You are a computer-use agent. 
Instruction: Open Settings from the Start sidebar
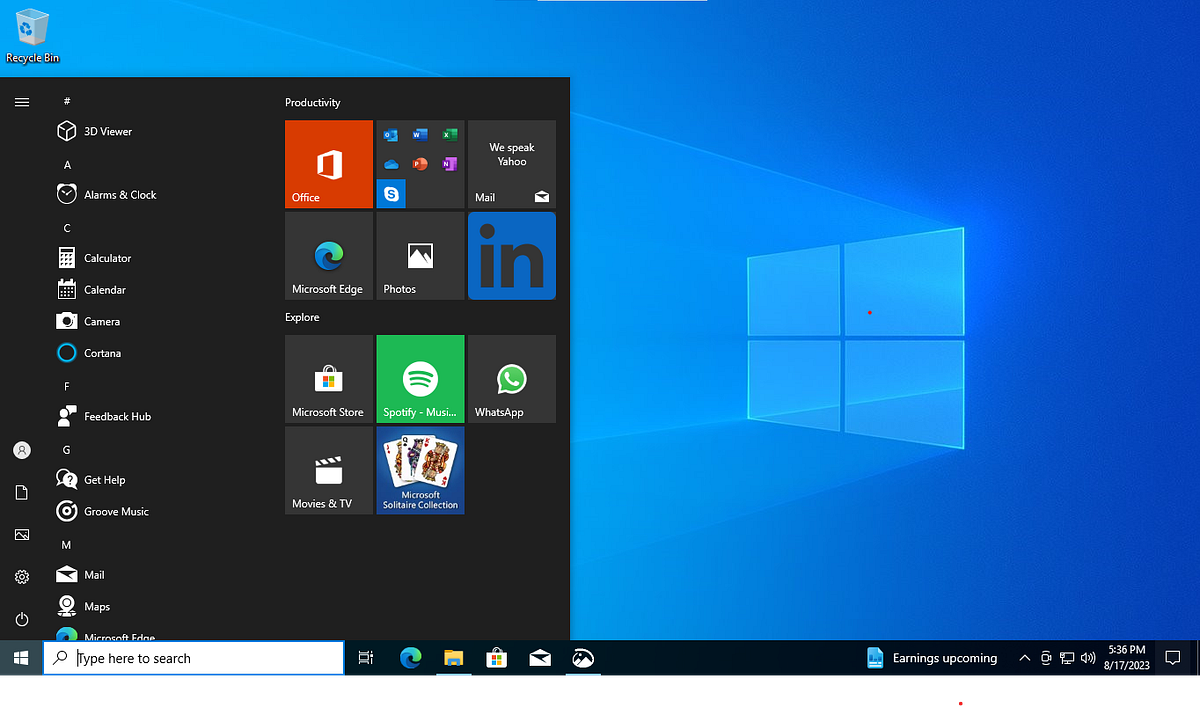point(21,577)
